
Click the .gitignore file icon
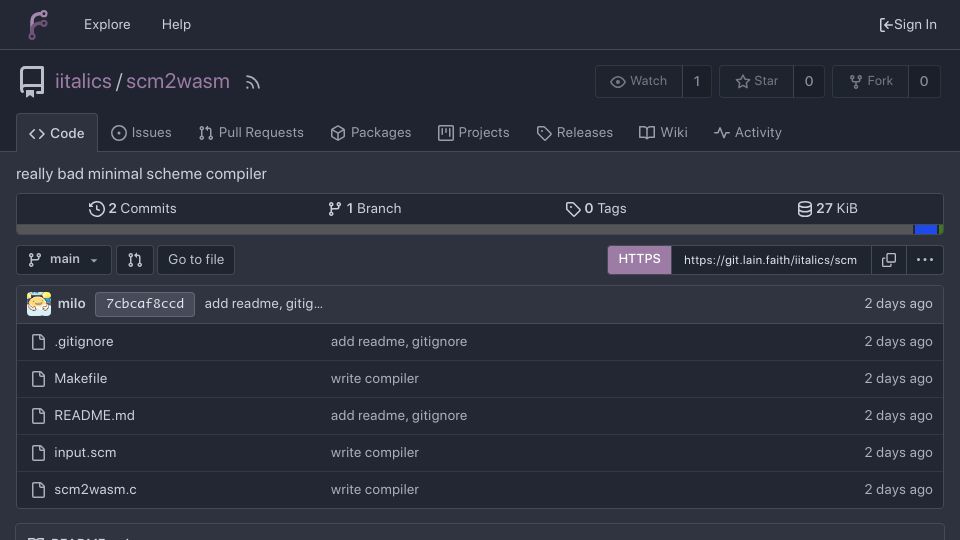tap(39, 342)
